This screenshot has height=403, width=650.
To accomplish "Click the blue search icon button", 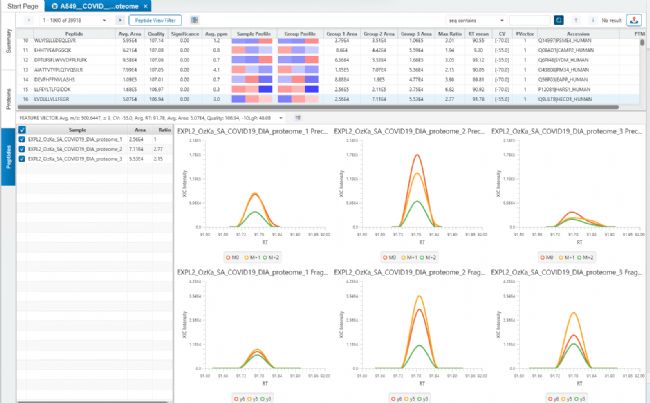I will click(558, 20).
